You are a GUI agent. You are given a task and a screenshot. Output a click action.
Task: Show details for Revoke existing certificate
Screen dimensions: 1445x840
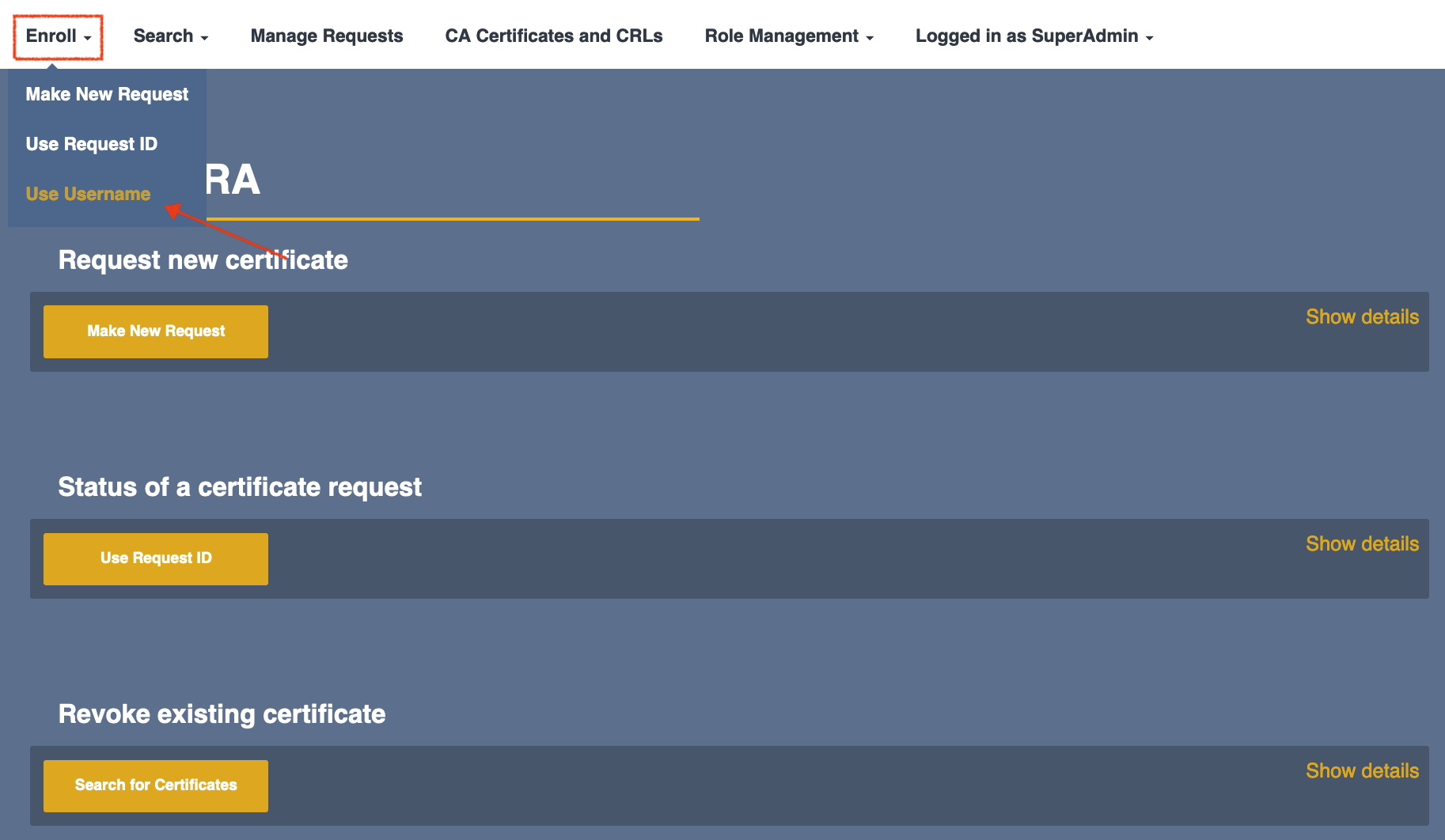(x=1361, y=771)
